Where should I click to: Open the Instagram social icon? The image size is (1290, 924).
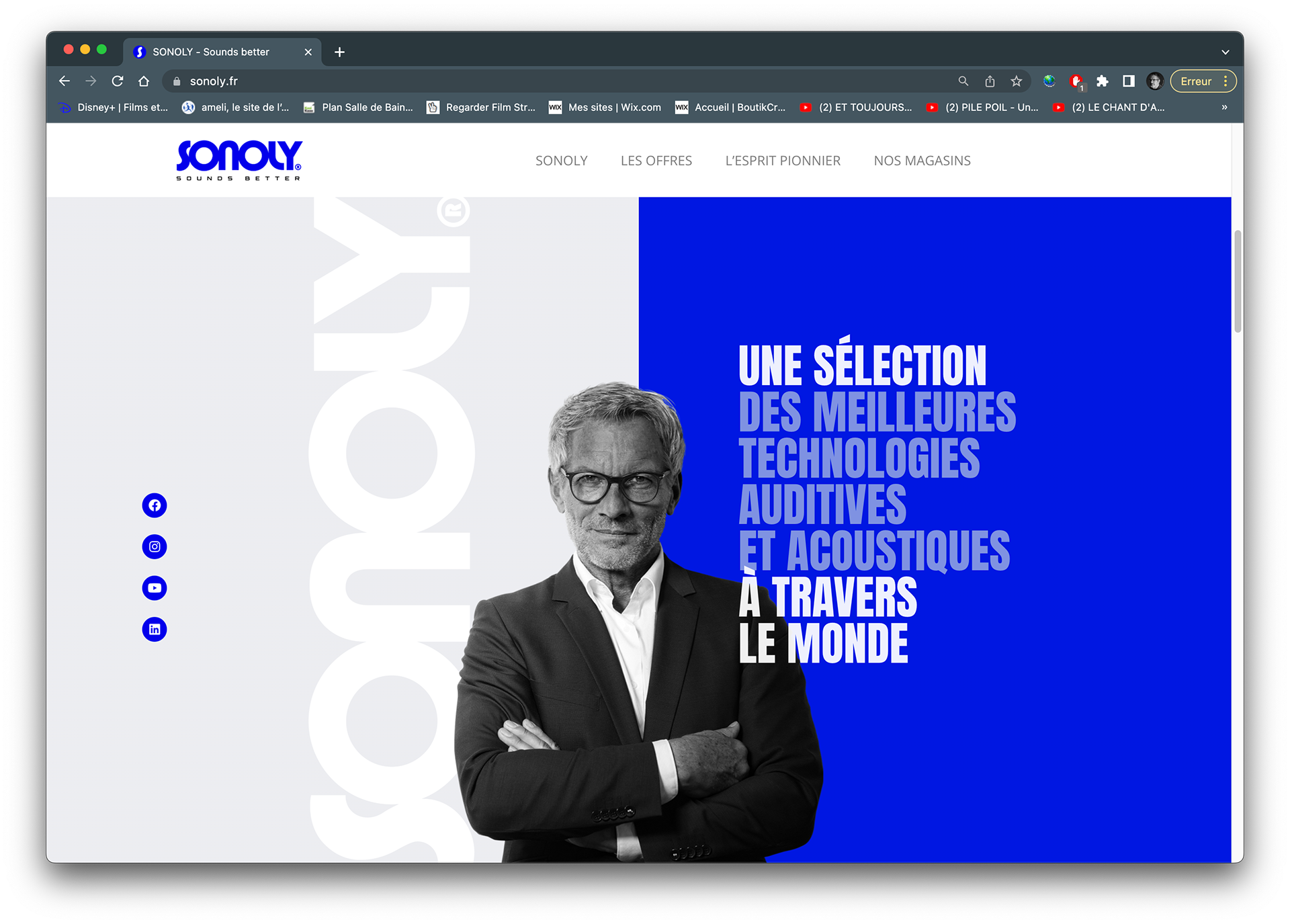tap(155, 547)
